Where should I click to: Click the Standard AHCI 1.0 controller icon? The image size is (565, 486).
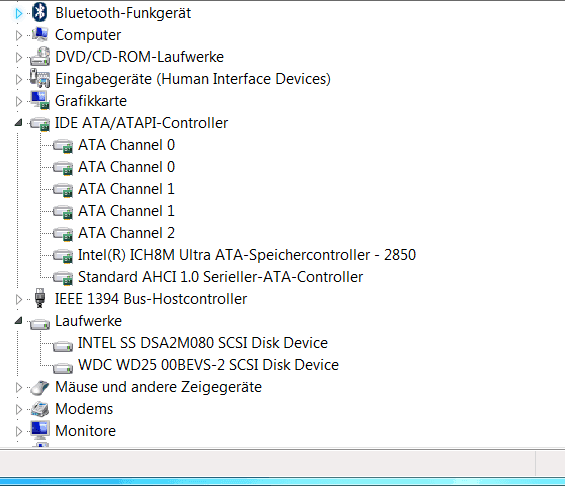coord(63,277)
